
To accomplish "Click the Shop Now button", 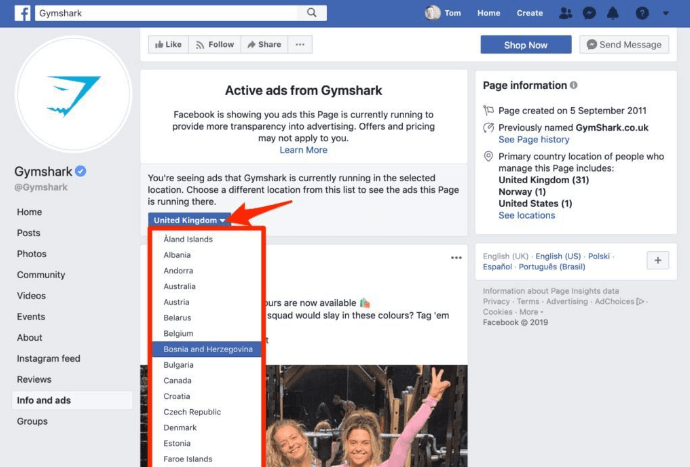I will (526, 45).
